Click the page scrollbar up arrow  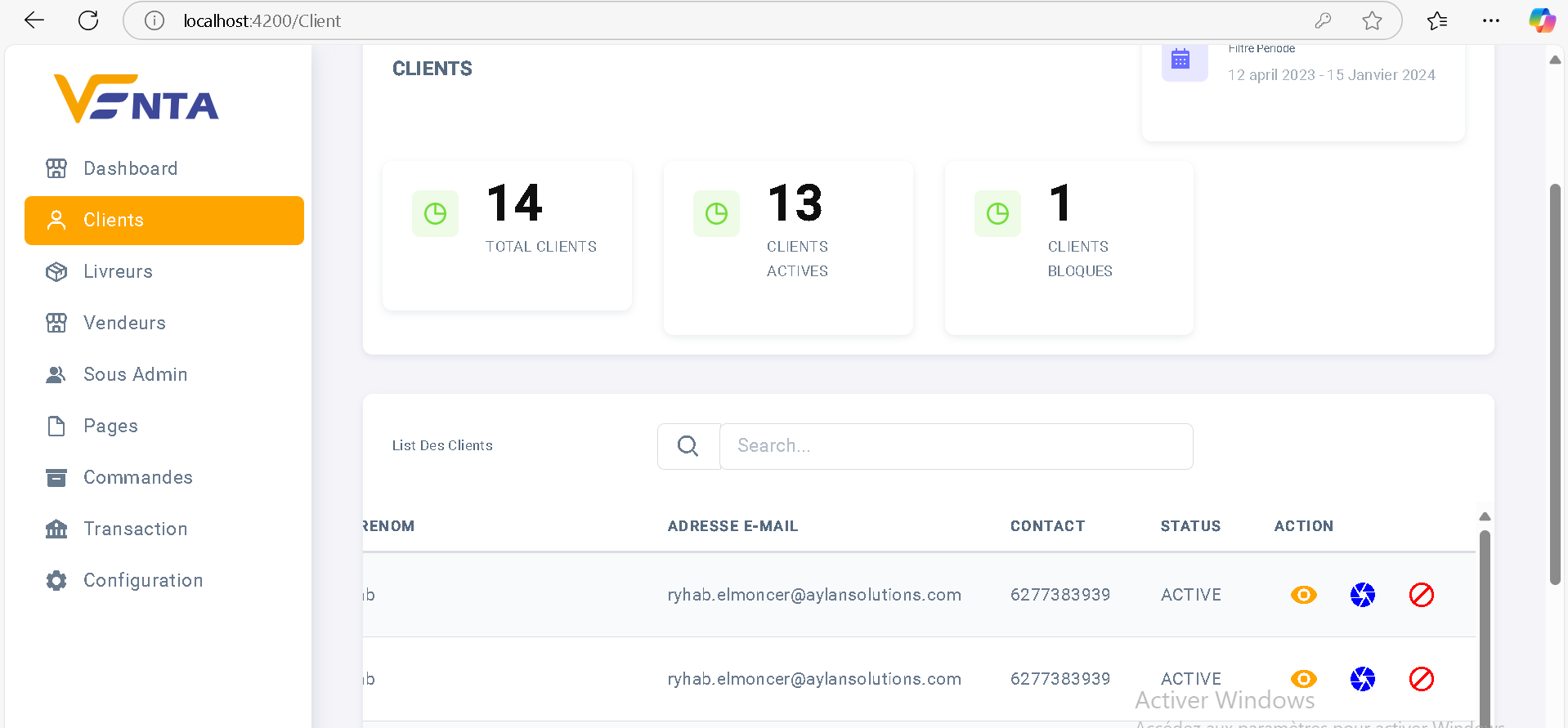click(x=1555, y=60)
